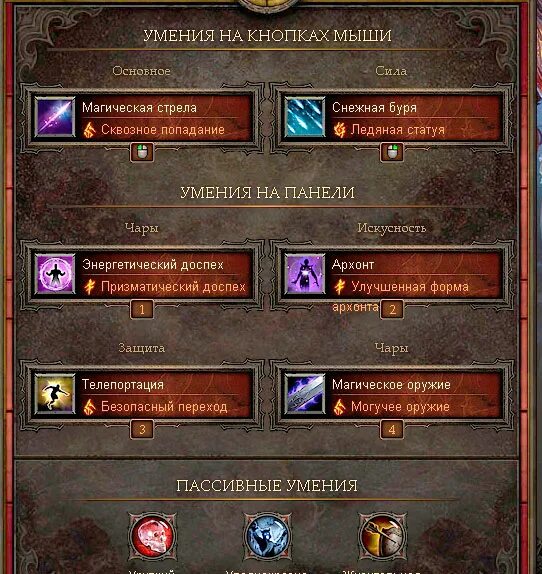Click hotkey slot 4 badge
Viewport: 542px width, 574px height.
tap(392, 429)
